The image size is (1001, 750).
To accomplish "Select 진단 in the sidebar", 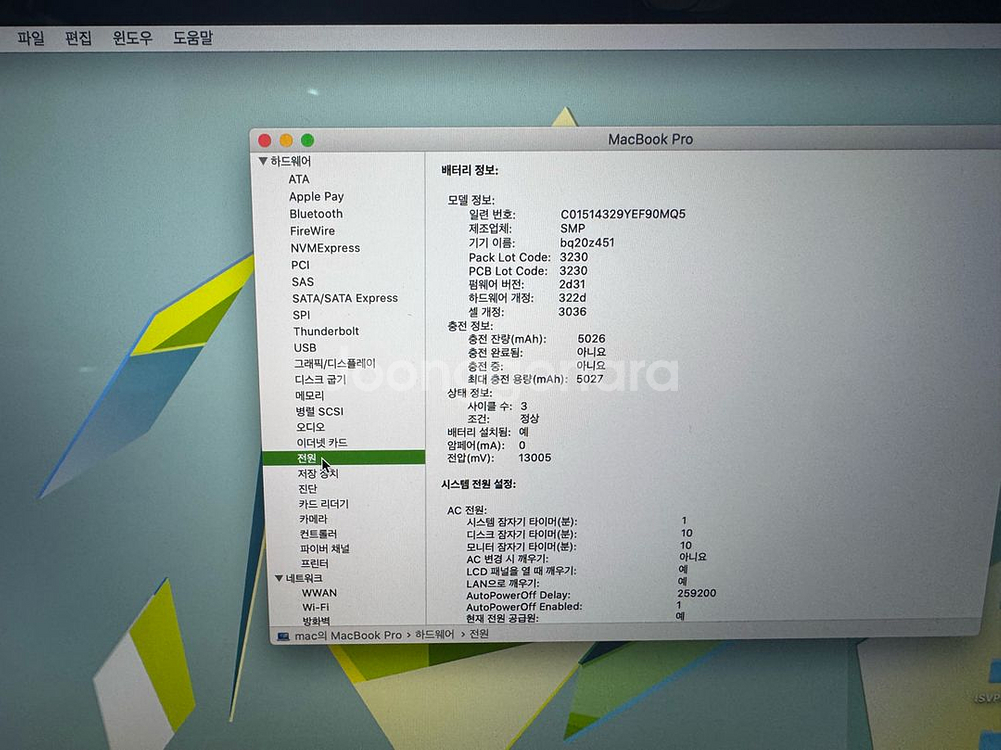I will [308, 488].
